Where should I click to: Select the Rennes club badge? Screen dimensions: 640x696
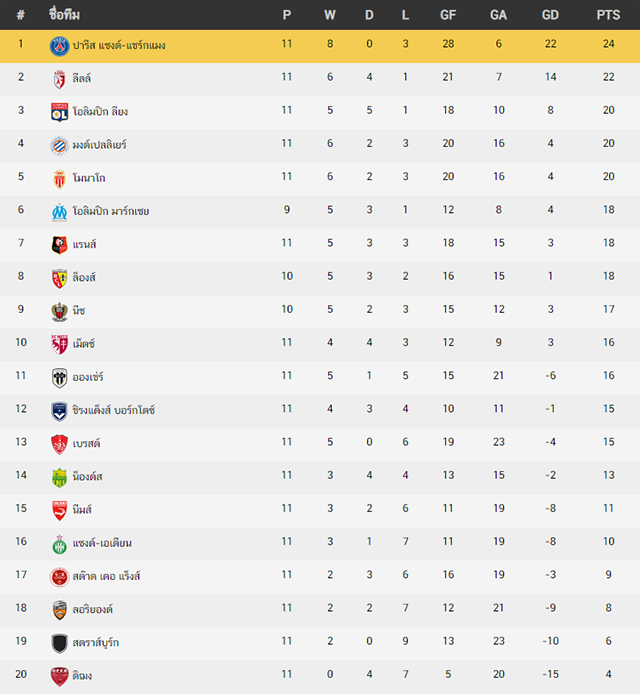coord(59,245)
